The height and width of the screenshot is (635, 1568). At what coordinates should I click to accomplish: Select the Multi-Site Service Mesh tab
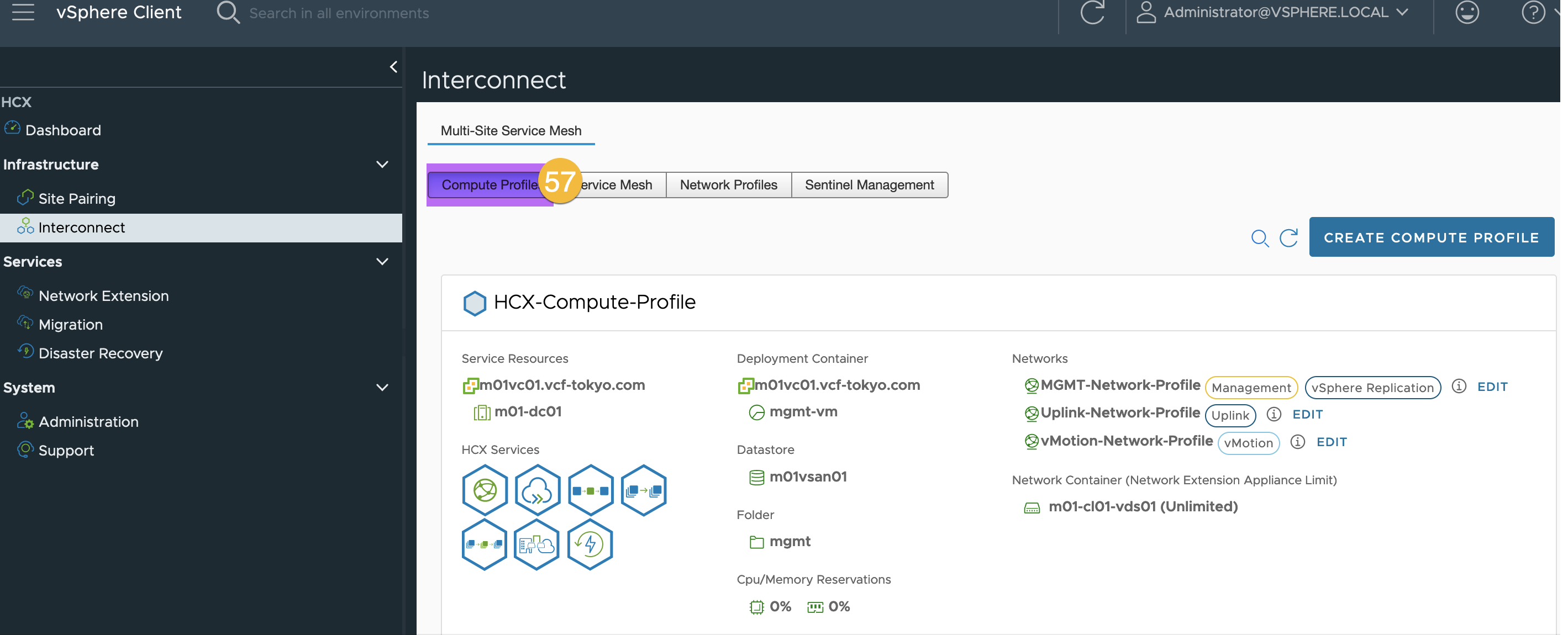[x=511, y=131]
